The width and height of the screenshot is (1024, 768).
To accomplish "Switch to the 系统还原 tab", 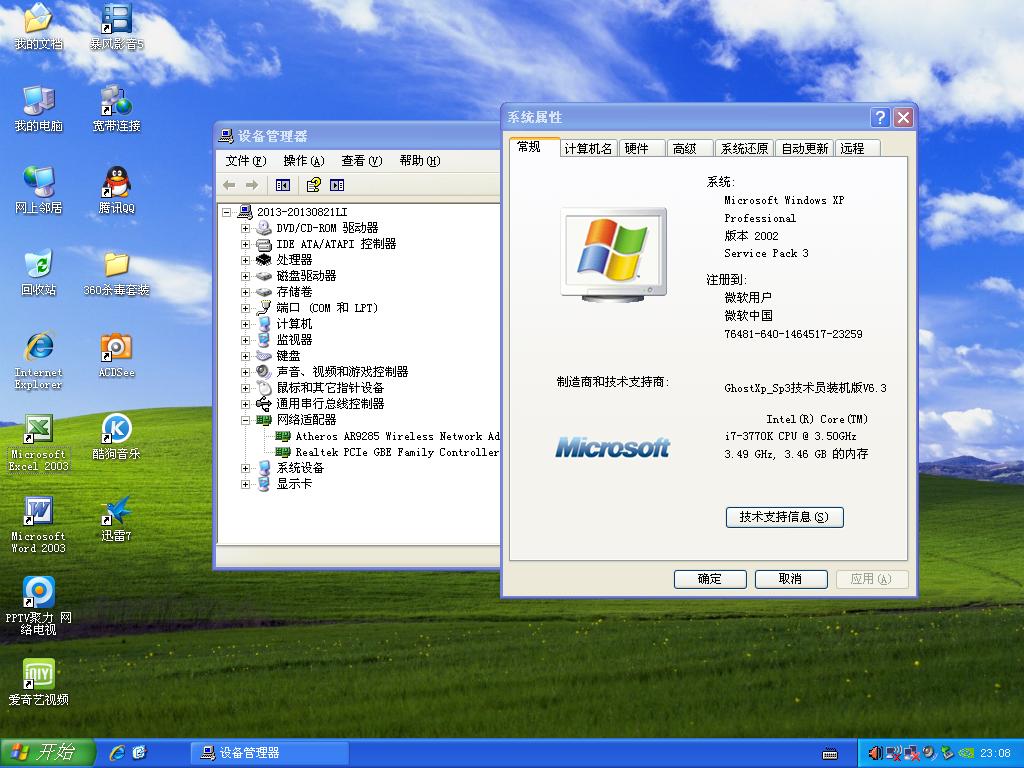I will point(744,149).
